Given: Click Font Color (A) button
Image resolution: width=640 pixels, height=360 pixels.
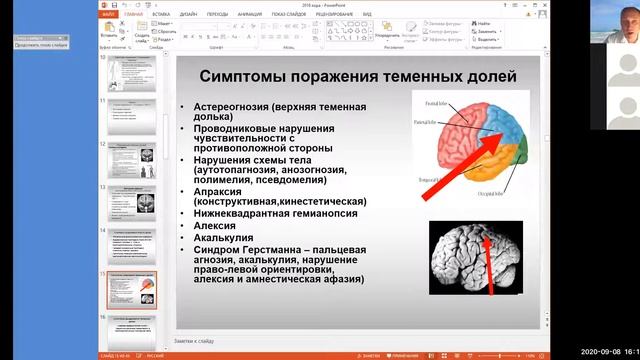Looking at the screenshot, I should [248, 37].
